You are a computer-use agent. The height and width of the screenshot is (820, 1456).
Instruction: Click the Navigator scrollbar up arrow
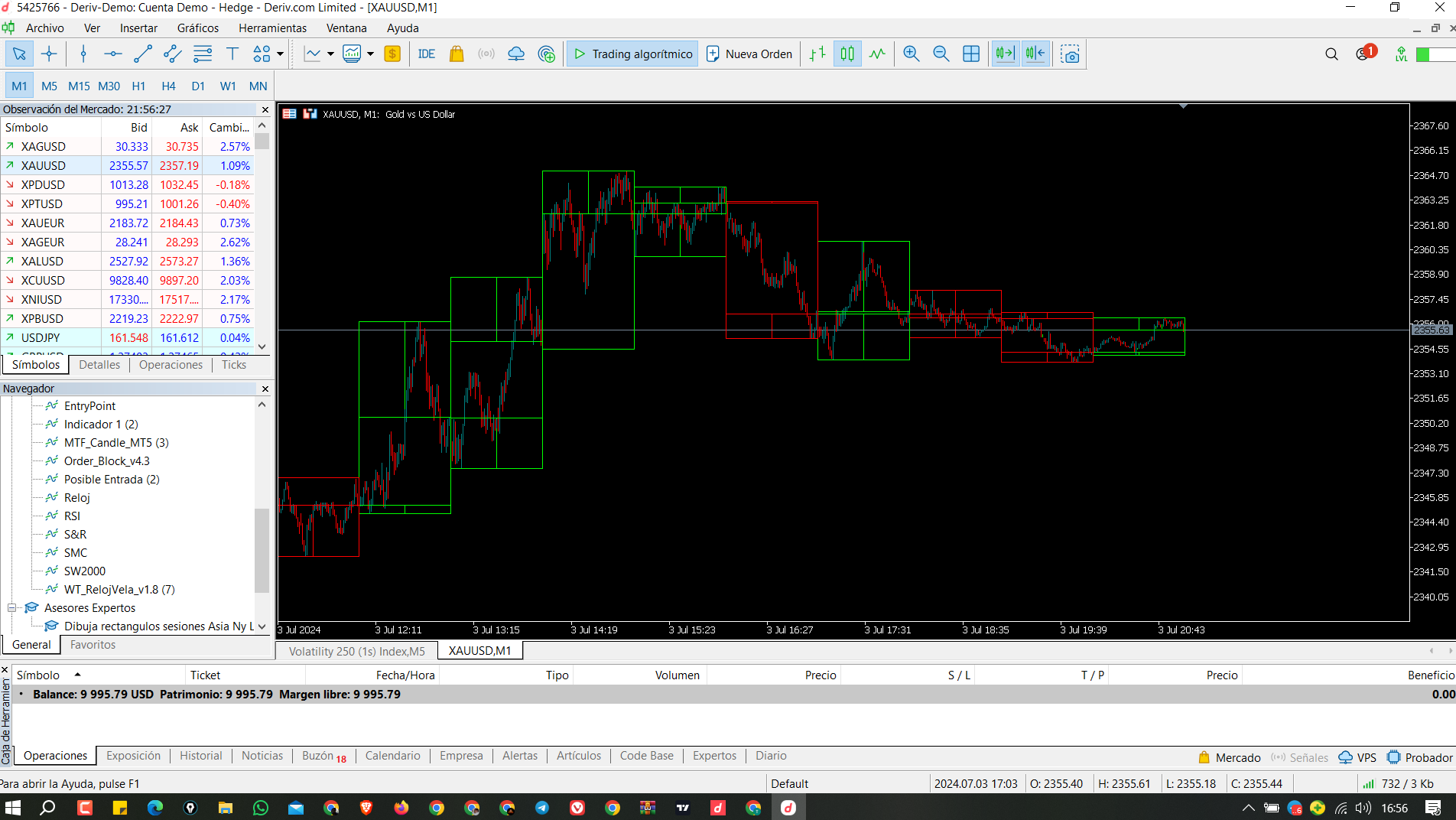262,404
